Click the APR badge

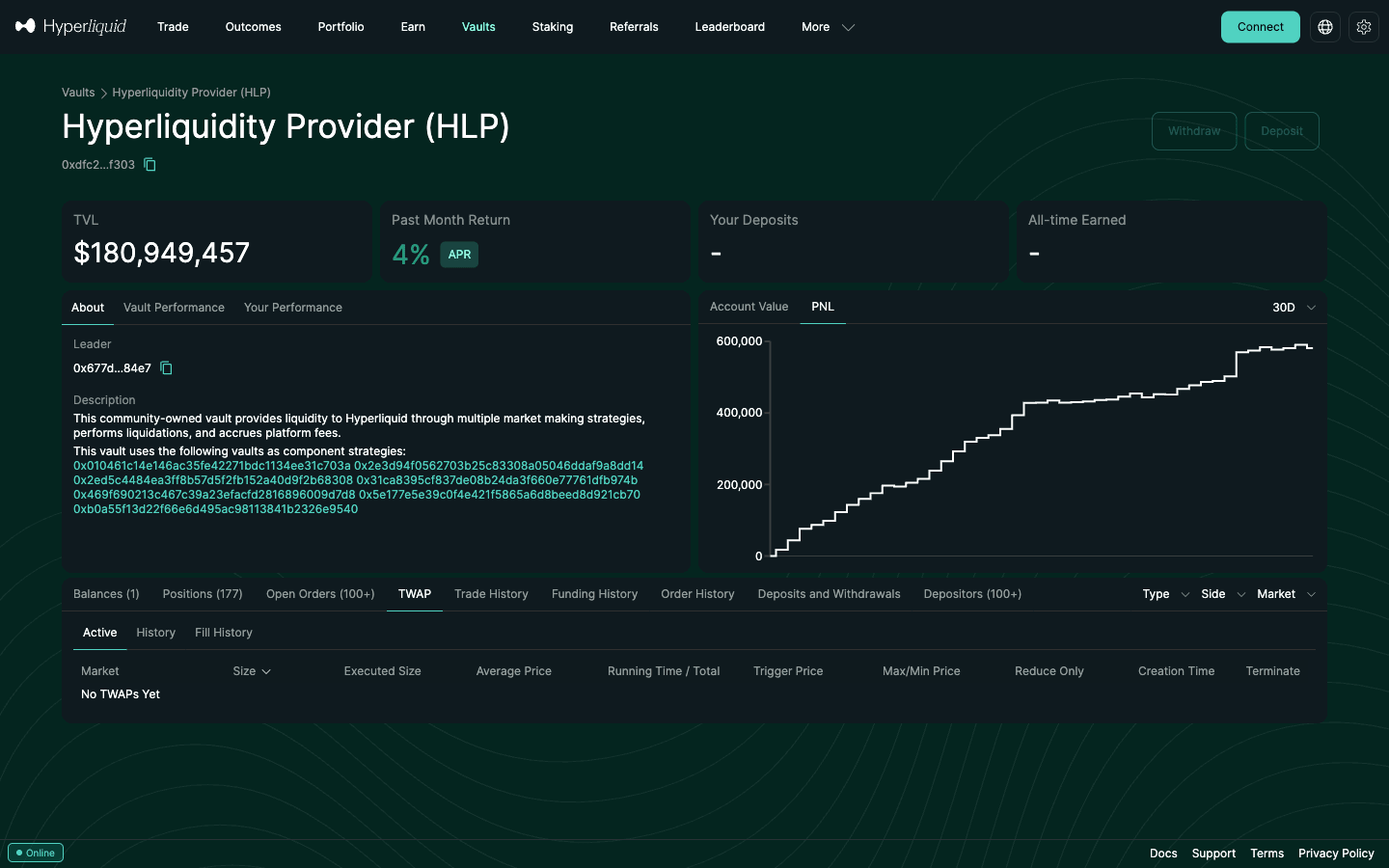459,255
